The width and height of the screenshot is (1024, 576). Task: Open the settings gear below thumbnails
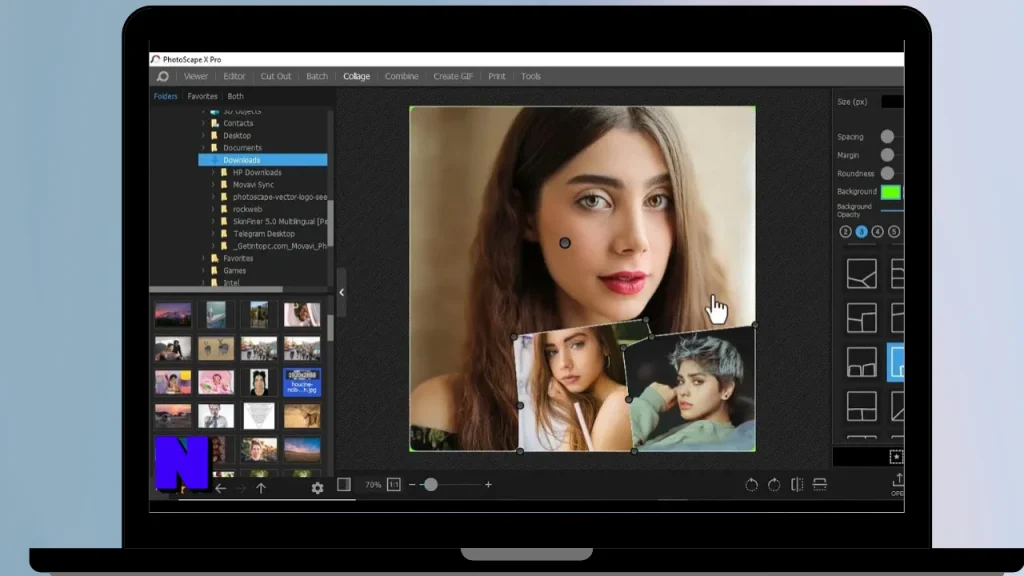point(317,488)
